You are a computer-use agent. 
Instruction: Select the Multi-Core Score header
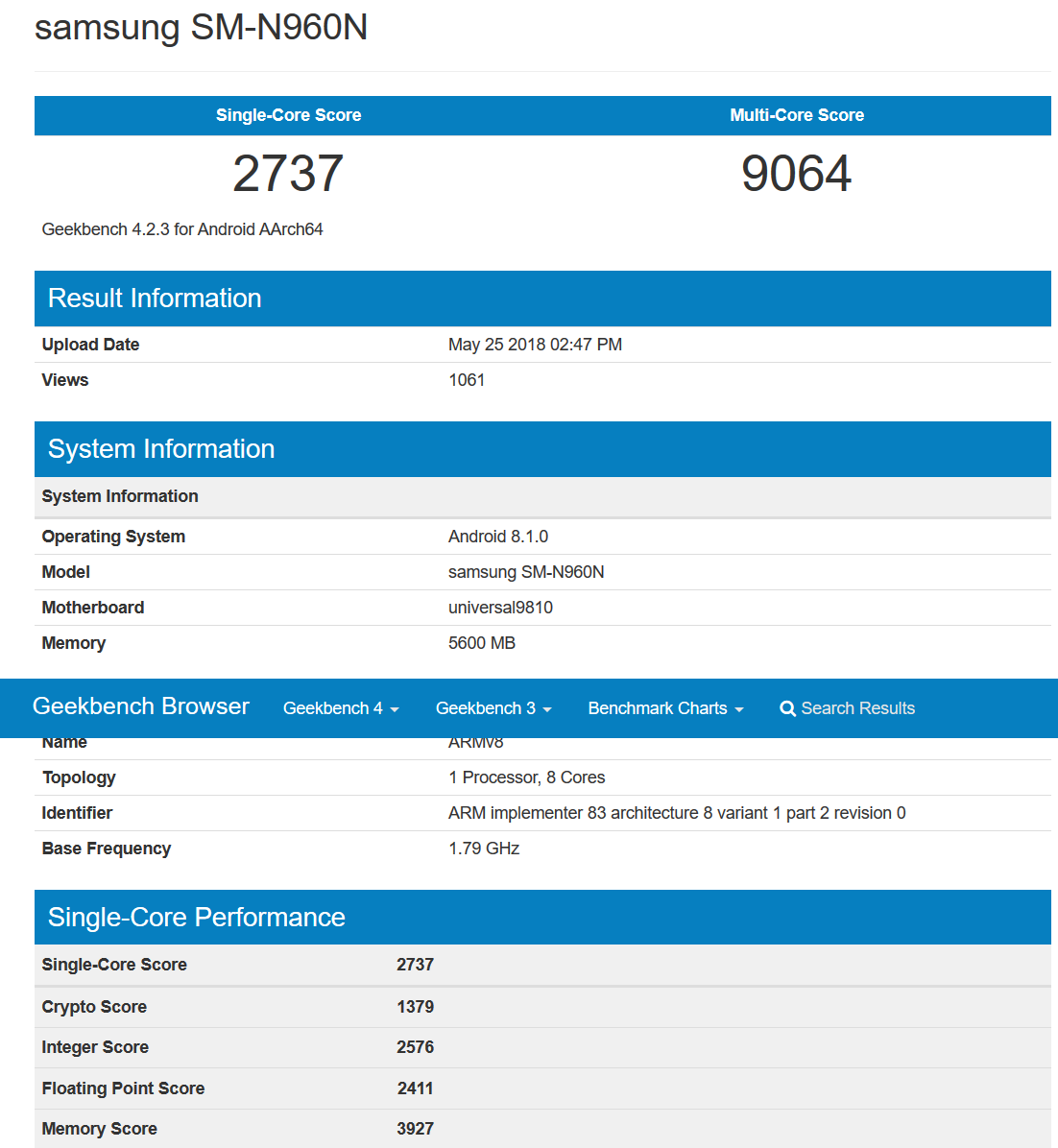pos(796,115)
